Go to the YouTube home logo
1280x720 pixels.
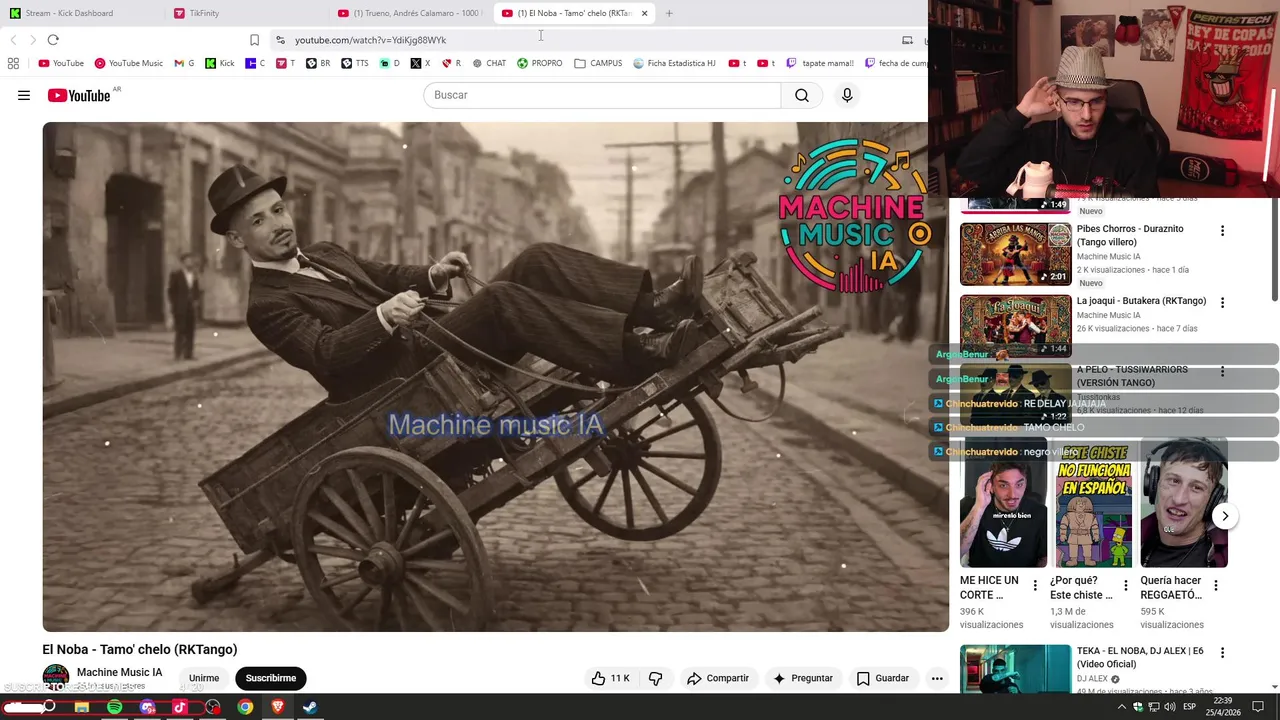point(79,95)
